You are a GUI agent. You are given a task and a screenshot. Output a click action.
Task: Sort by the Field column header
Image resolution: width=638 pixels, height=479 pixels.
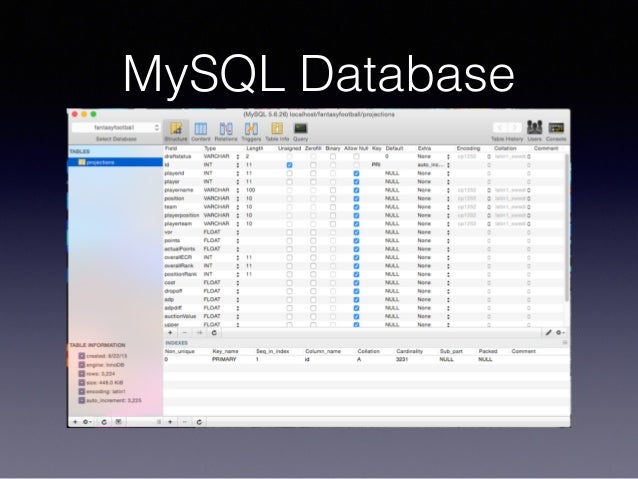click(x=171, y=149)
